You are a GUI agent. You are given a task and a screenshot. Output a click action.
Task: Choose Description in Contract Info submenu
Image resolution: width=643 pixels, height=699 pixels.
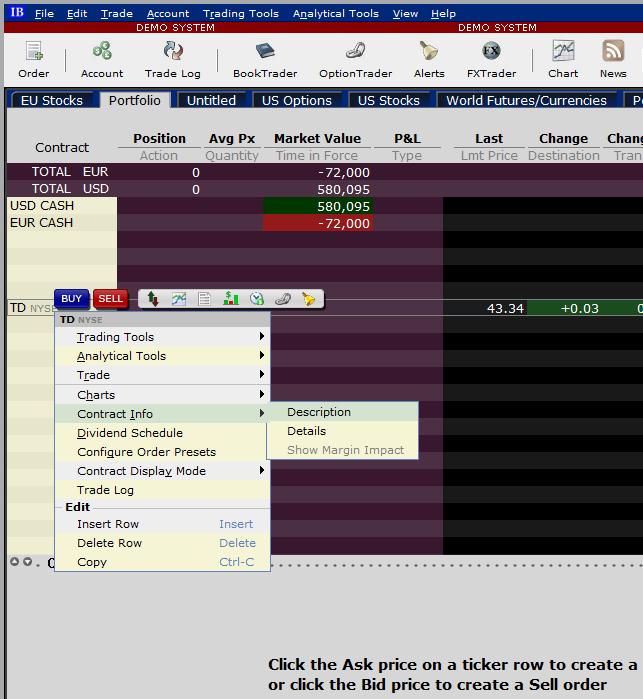pos(342,412)
